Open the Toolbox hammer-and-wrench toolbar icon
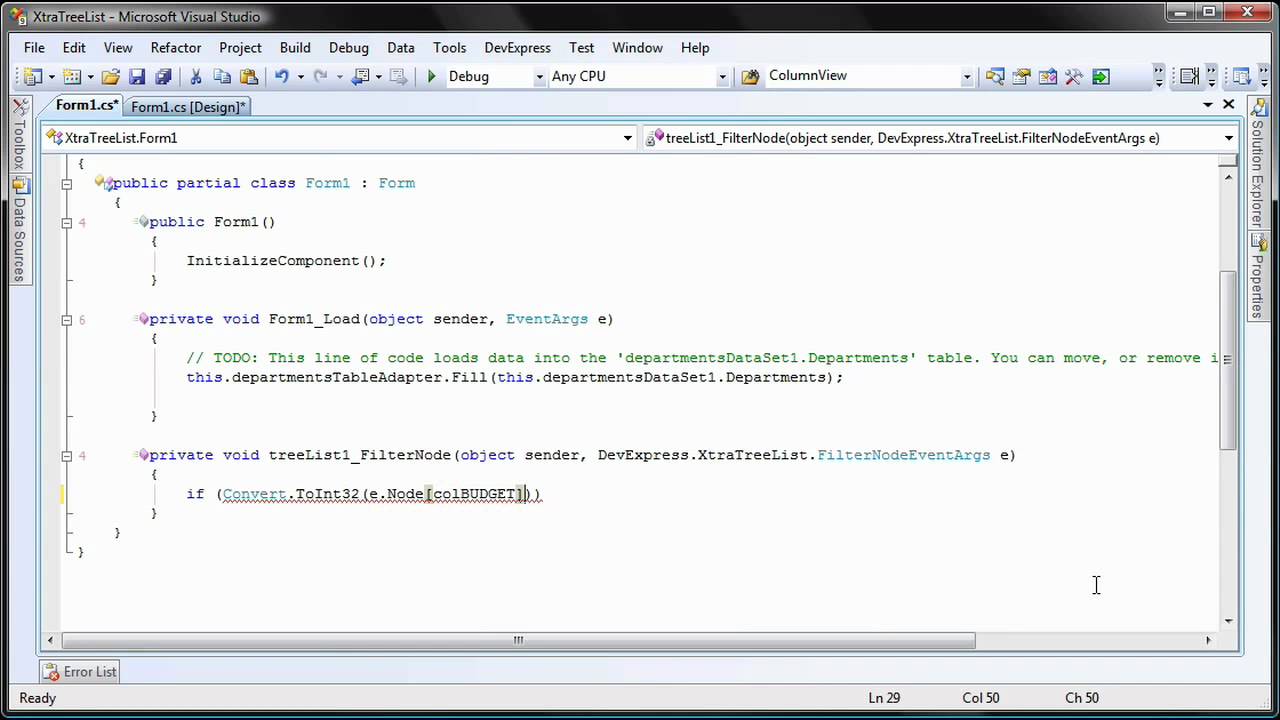This screenshot has width=1280, height=720. point(1074,76)
